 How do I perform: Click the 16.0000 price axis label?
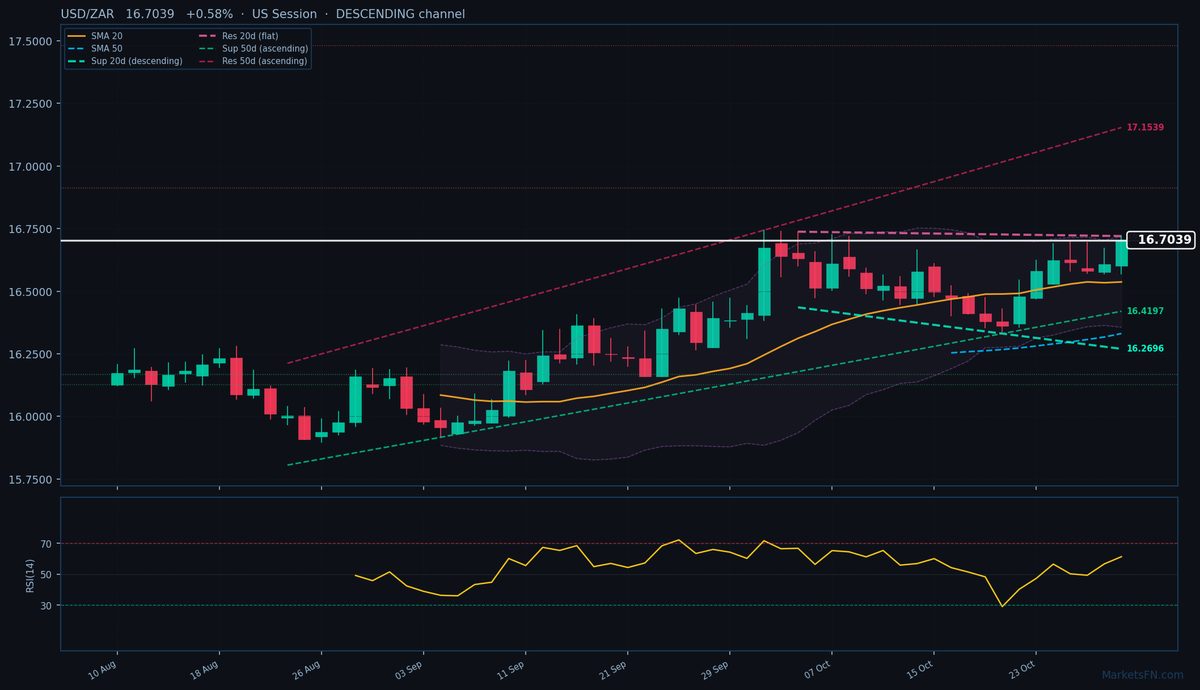point(30,417)
